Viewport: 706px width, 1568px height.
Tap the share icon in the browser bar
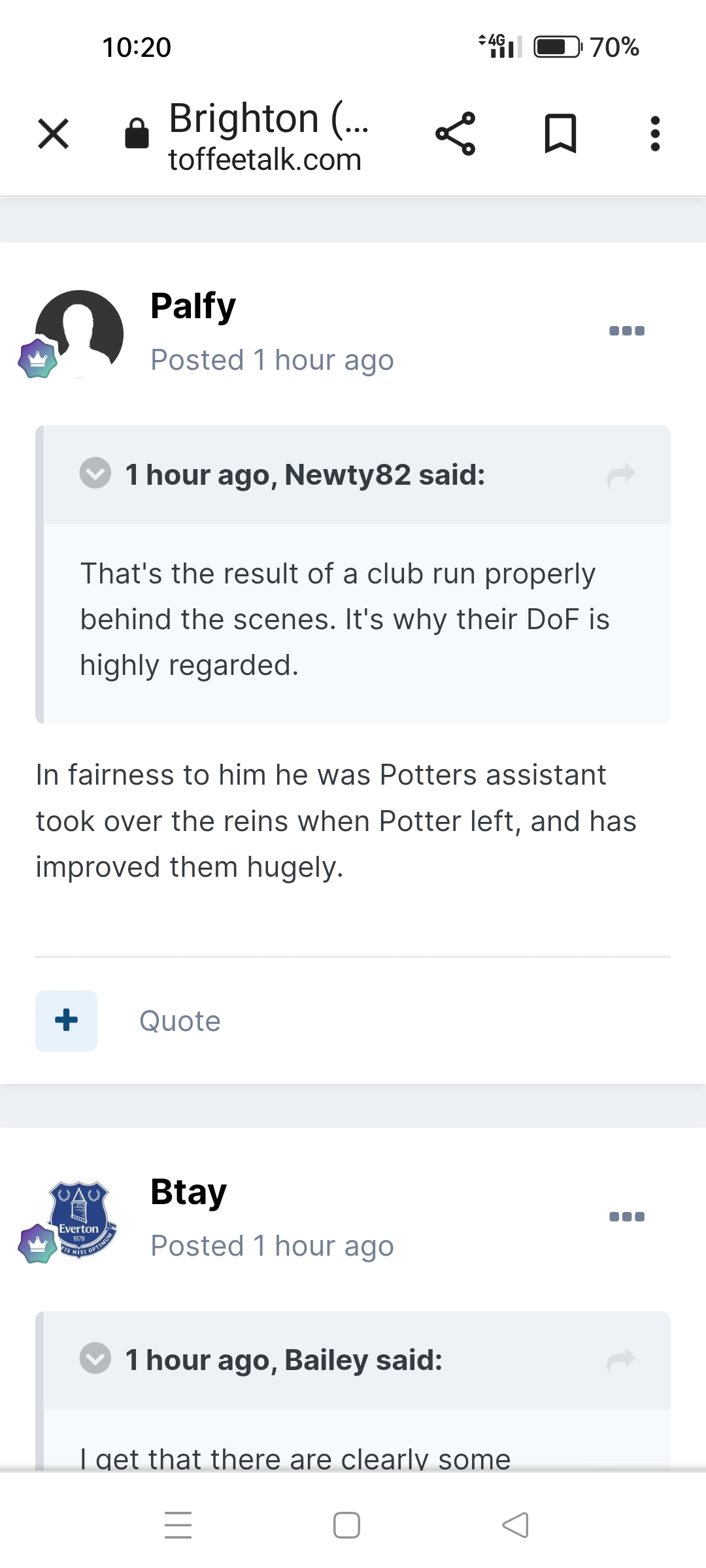(456, 134)
